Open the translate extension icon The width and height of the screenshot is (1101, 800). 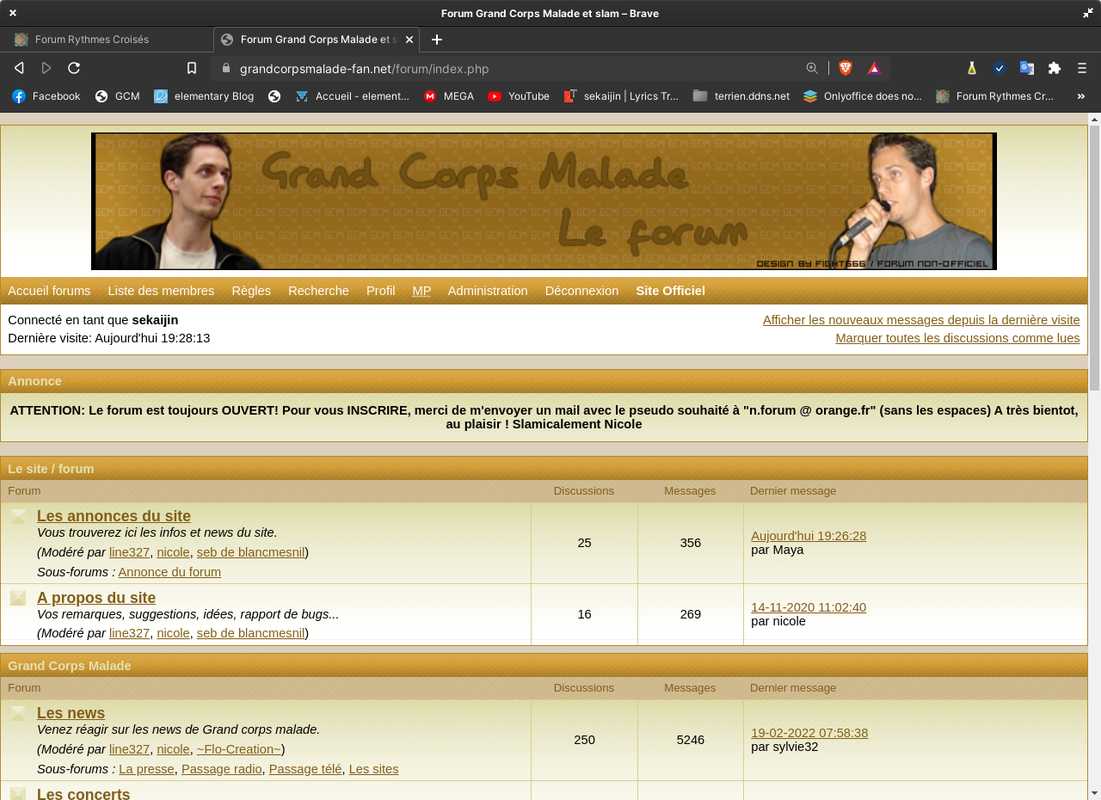pos(1027,68)
